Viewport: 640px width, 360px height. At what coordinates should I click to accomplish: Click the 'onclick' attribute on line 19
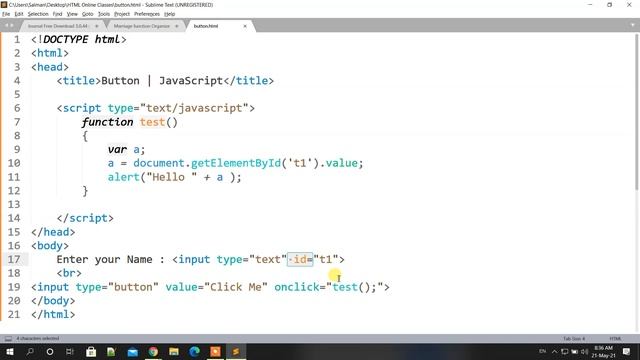point(297,287)
